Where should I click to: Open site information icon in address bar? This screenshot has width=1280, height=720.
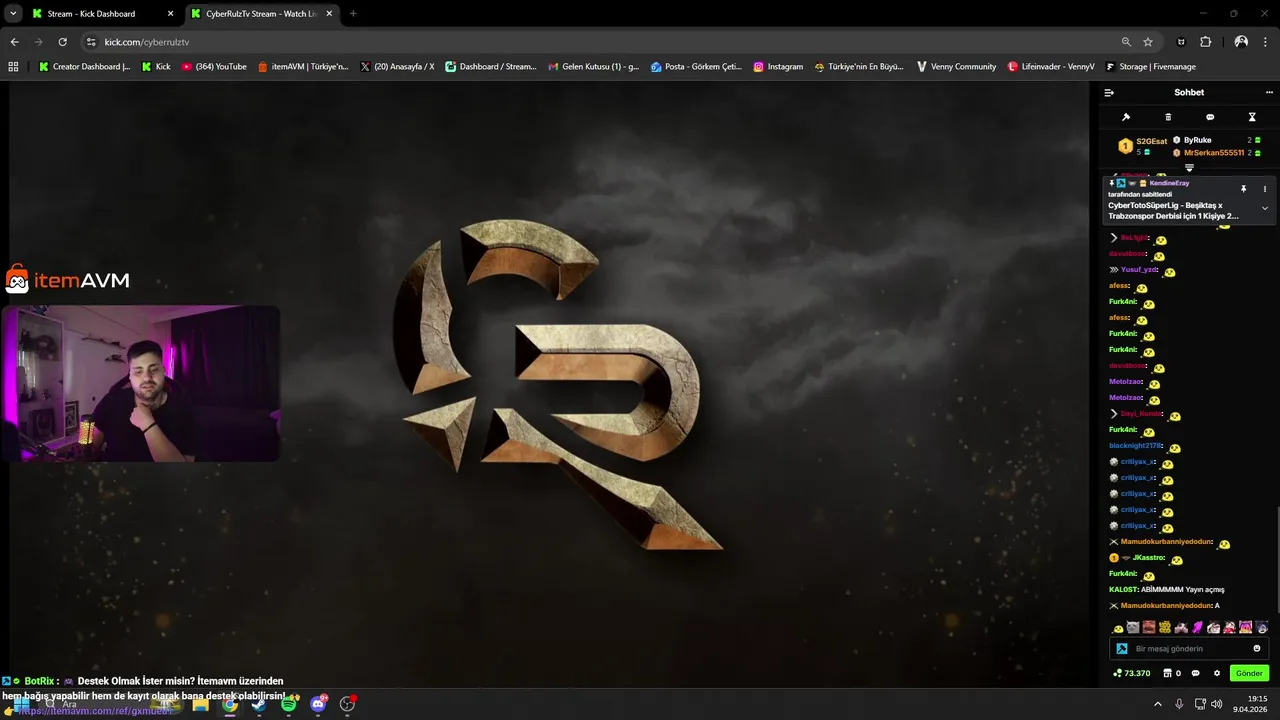(91, 42)
